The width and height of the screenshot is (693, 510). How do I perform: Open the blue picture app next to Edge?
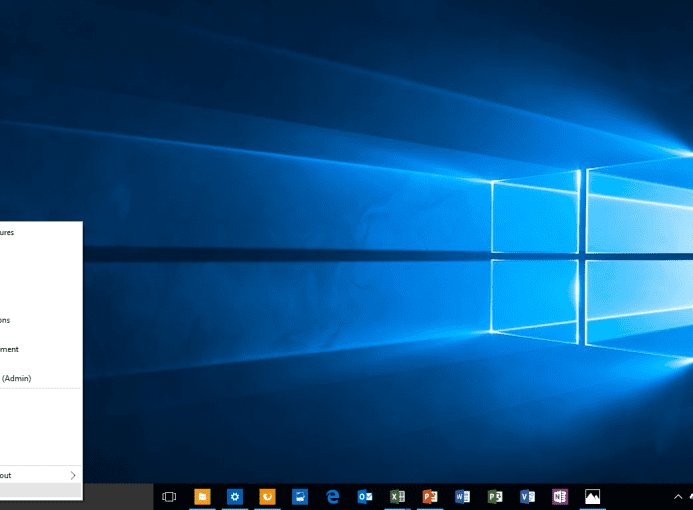pyautogui.click(x=300, y=497)
